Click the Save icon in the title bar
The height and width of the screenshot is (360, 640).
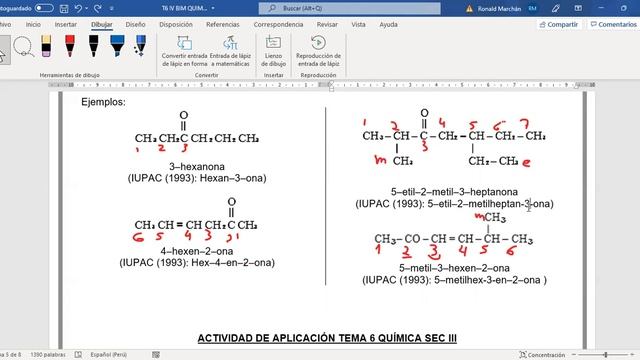64,8
